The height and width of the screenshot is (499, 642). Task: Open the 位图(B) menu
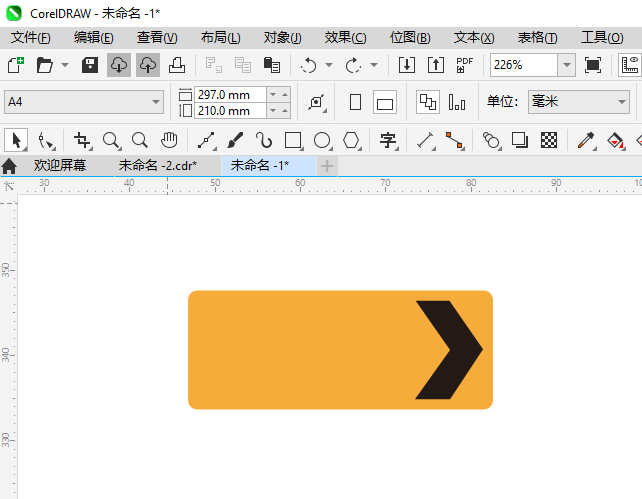410,38
